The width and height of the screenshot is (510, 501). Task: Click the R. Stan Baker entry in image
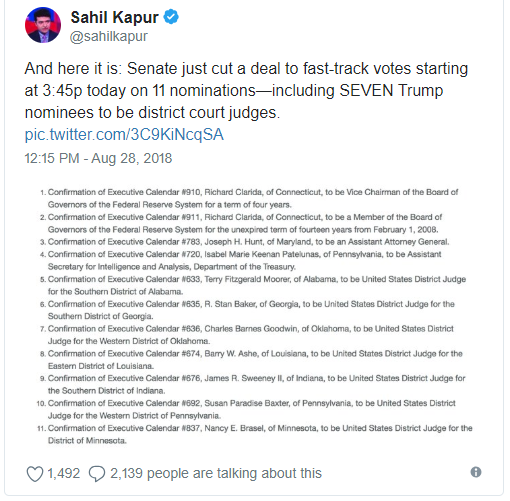tap(247, 310)
